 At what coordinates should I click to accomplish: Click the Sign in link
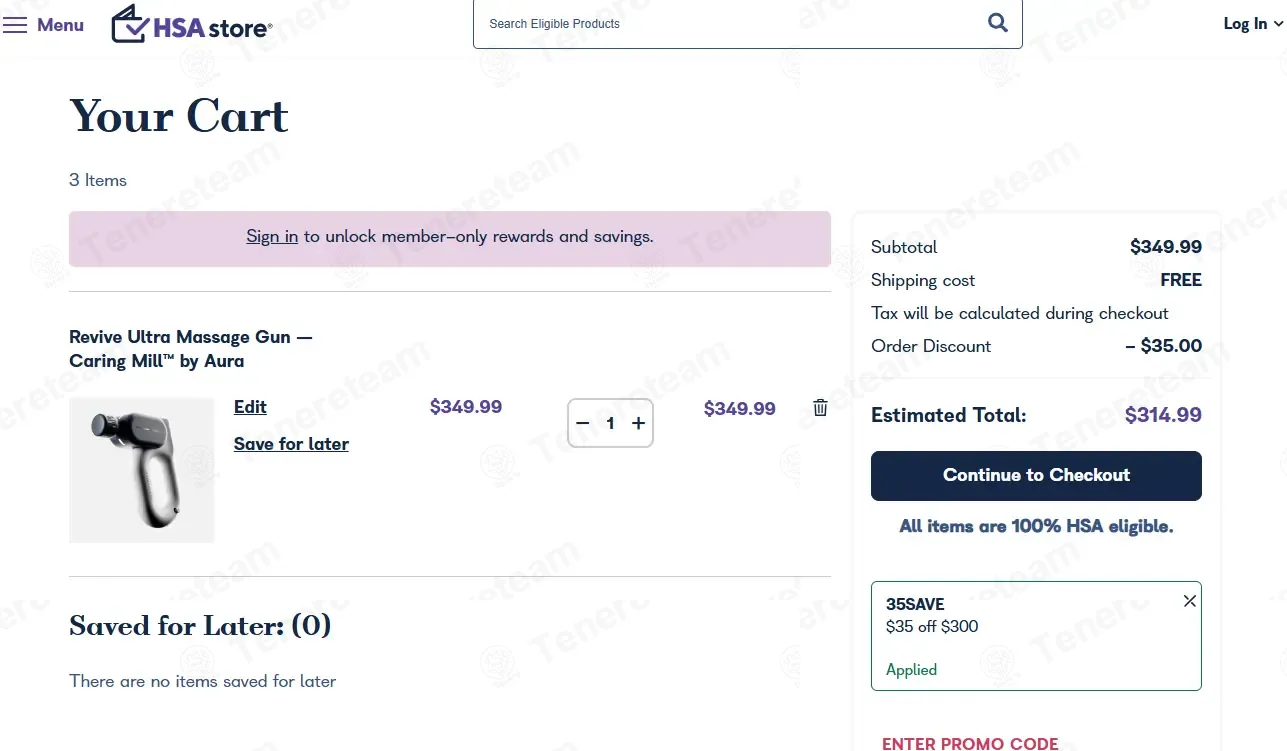pyautogui.click(x=272, y=237)
